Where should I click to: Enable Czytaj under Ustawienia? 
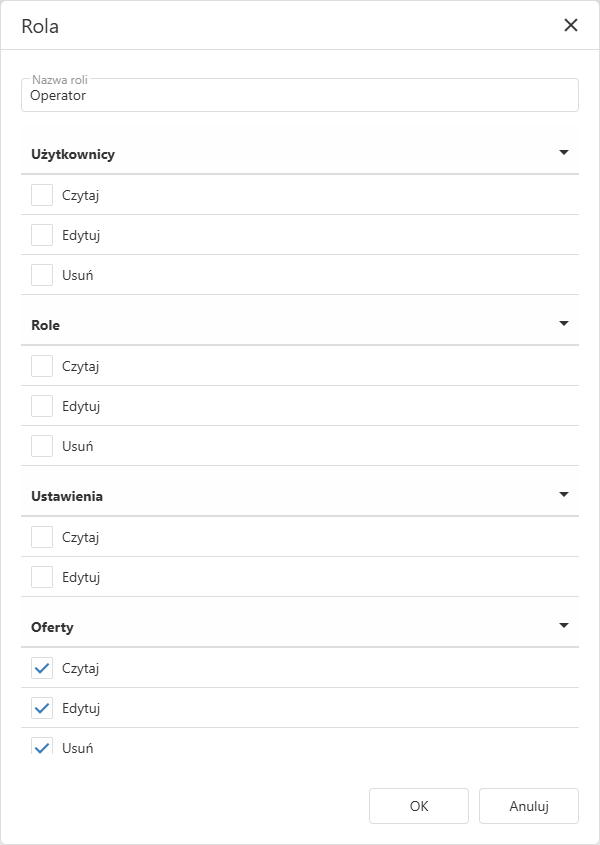pyautogui.click(x=42, y=537)
